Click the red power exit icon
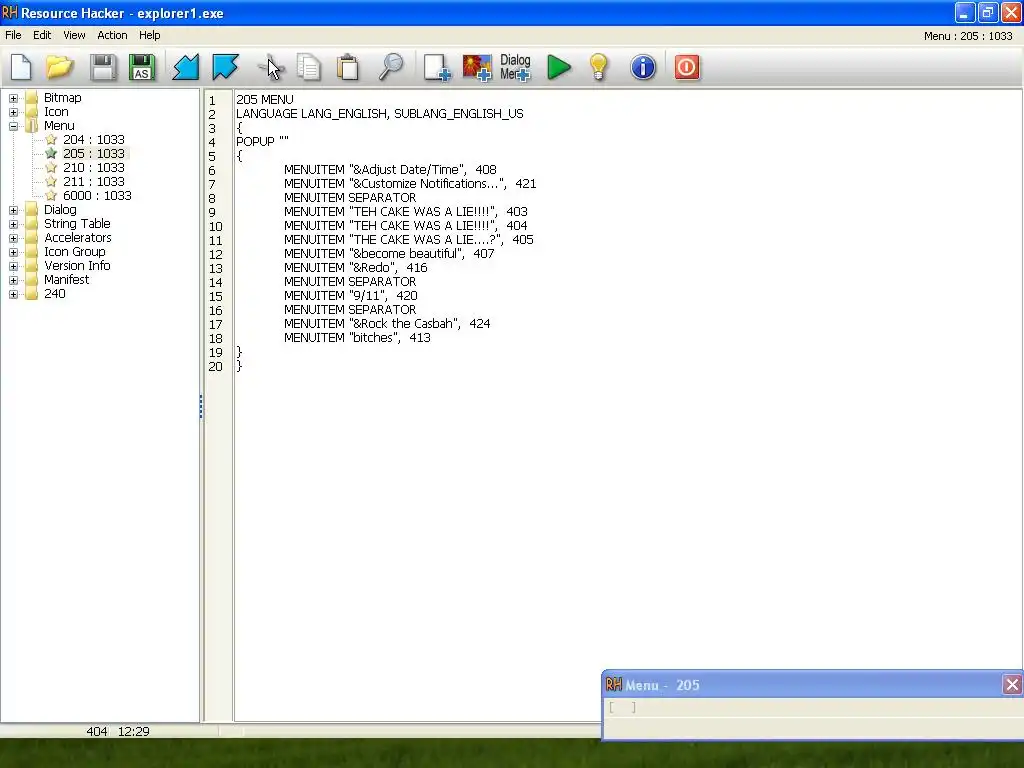The width and height of the screenshot is (1024, 768). [686, 67]
